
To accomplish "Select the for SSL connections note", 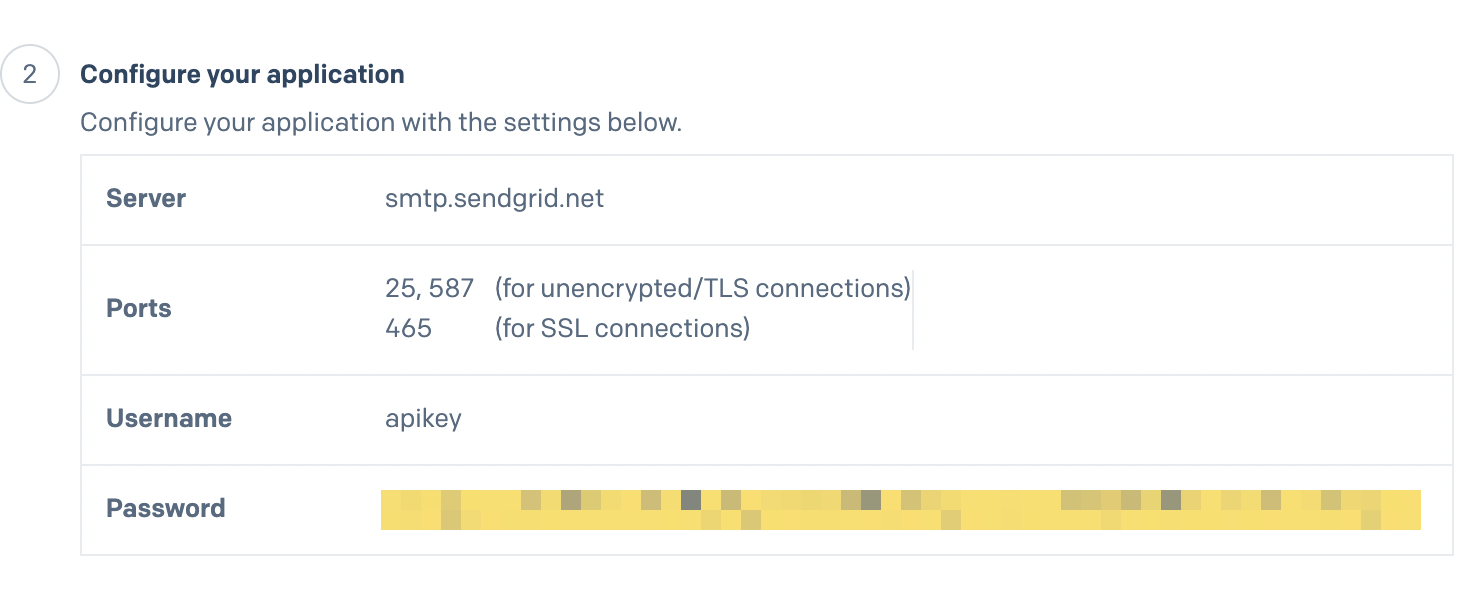I will click(x=622, y=328).
